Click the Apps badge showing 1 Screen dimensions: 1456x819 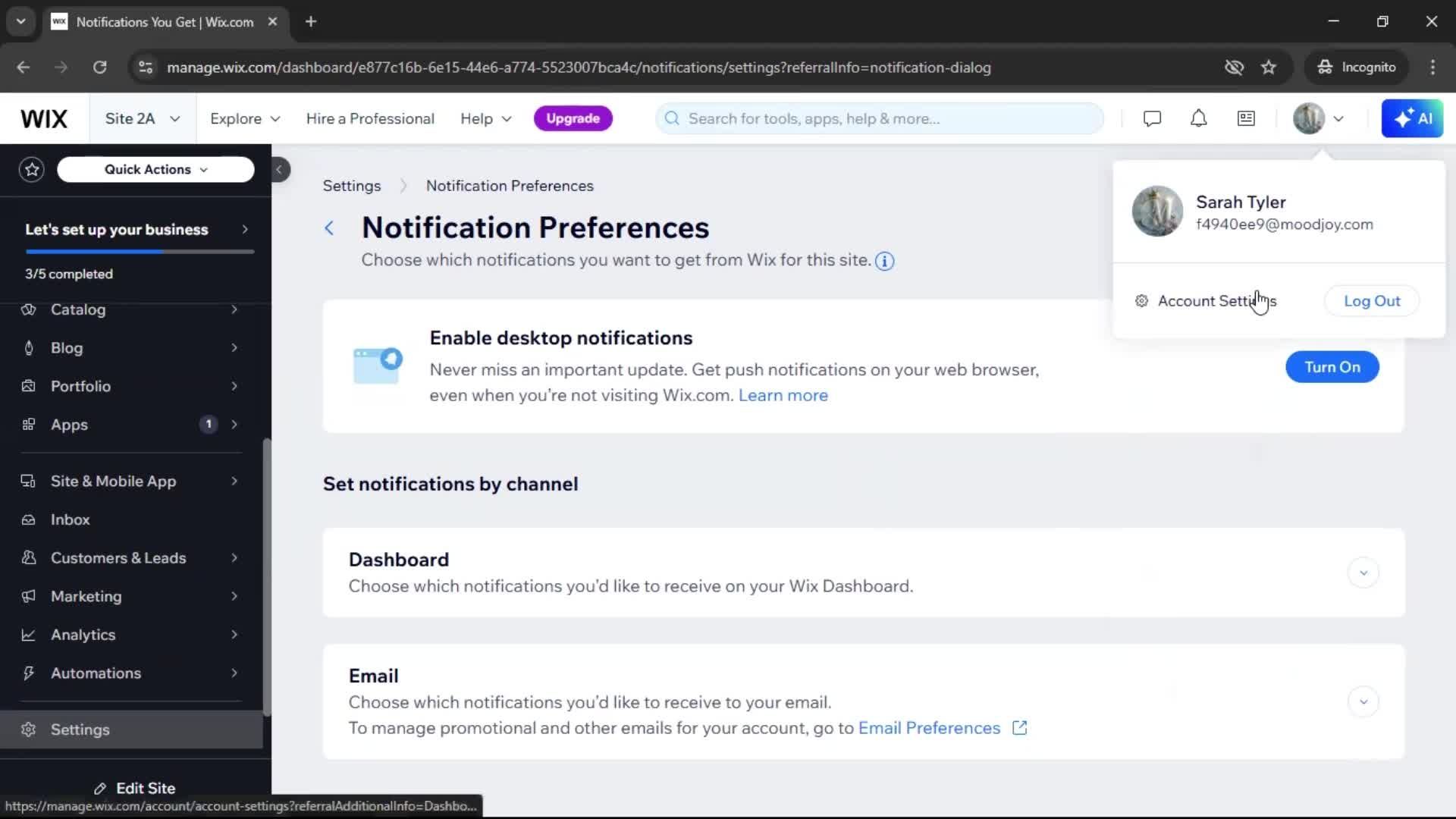tap(209, 425)
